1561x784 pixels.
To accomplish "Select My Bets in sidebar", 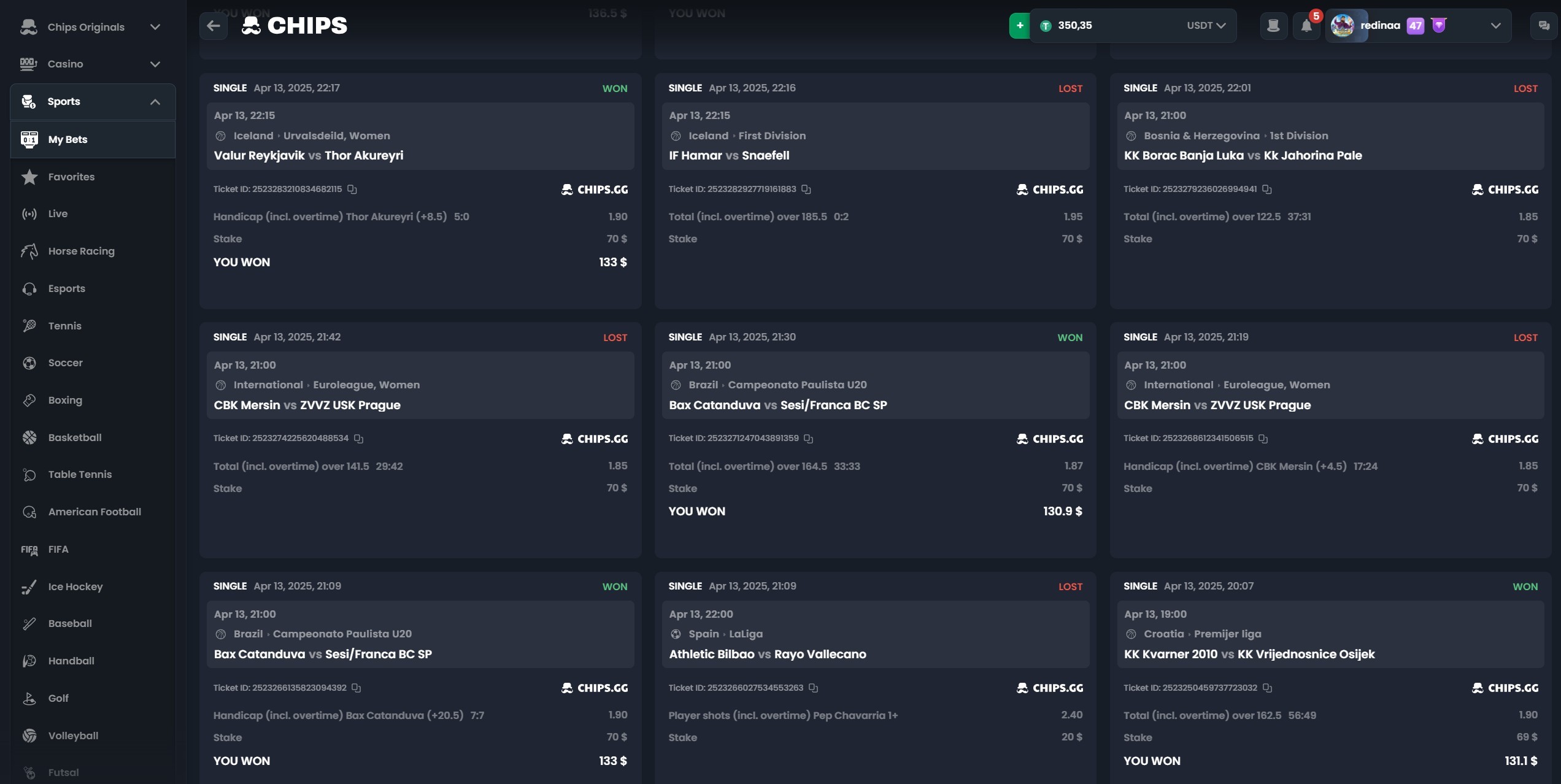I will (93, 139).
